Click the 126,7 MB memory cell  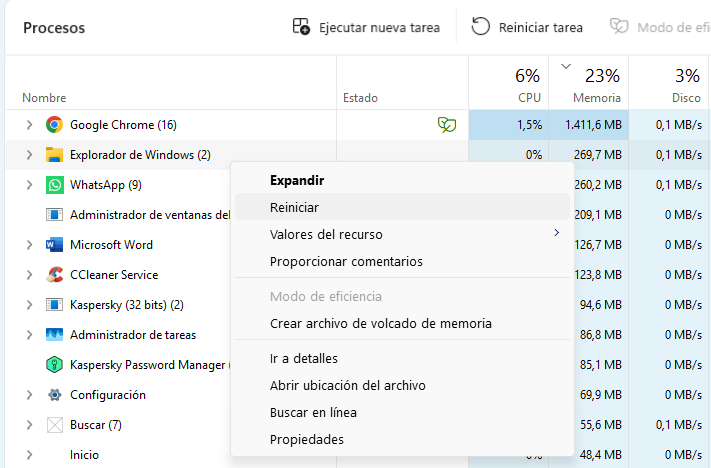[x=597, y=245]
